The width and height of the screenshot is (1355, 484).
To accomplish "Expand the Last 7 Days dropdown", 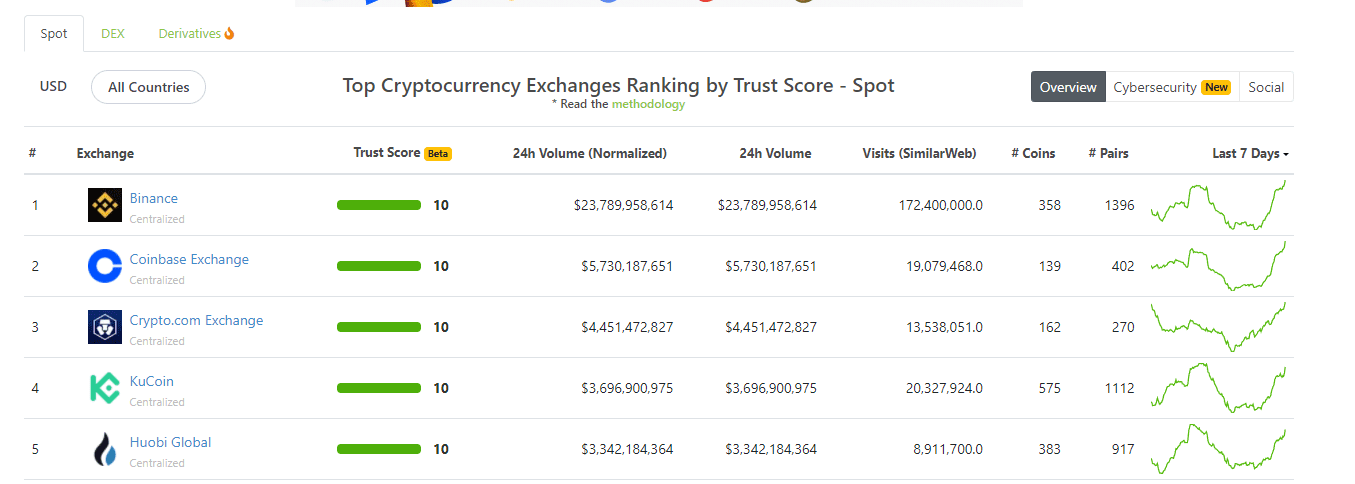I will click(x=1250, y=154).
